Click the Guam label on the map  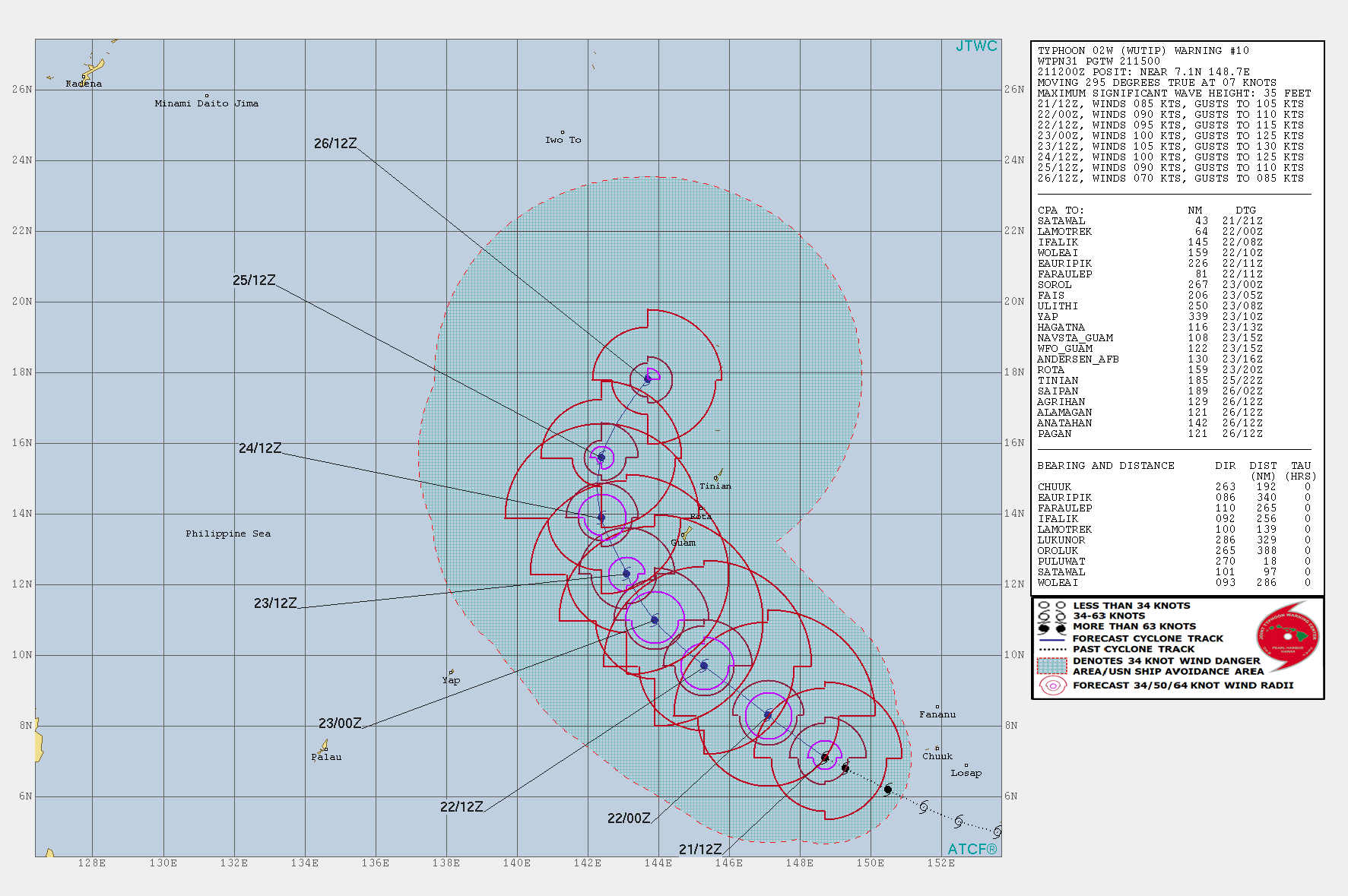(683, 543)
